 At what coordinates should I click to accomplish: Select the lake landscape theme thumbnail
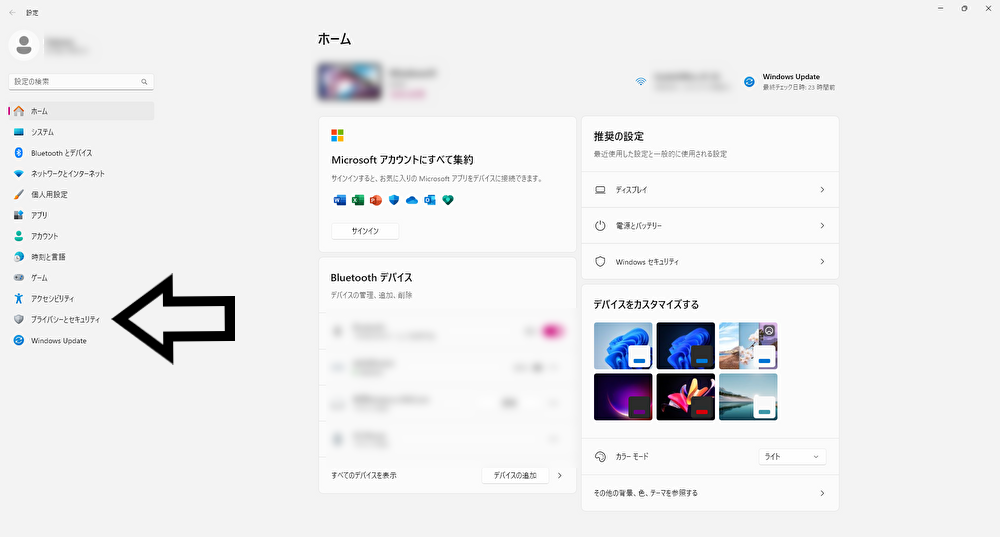748,397
